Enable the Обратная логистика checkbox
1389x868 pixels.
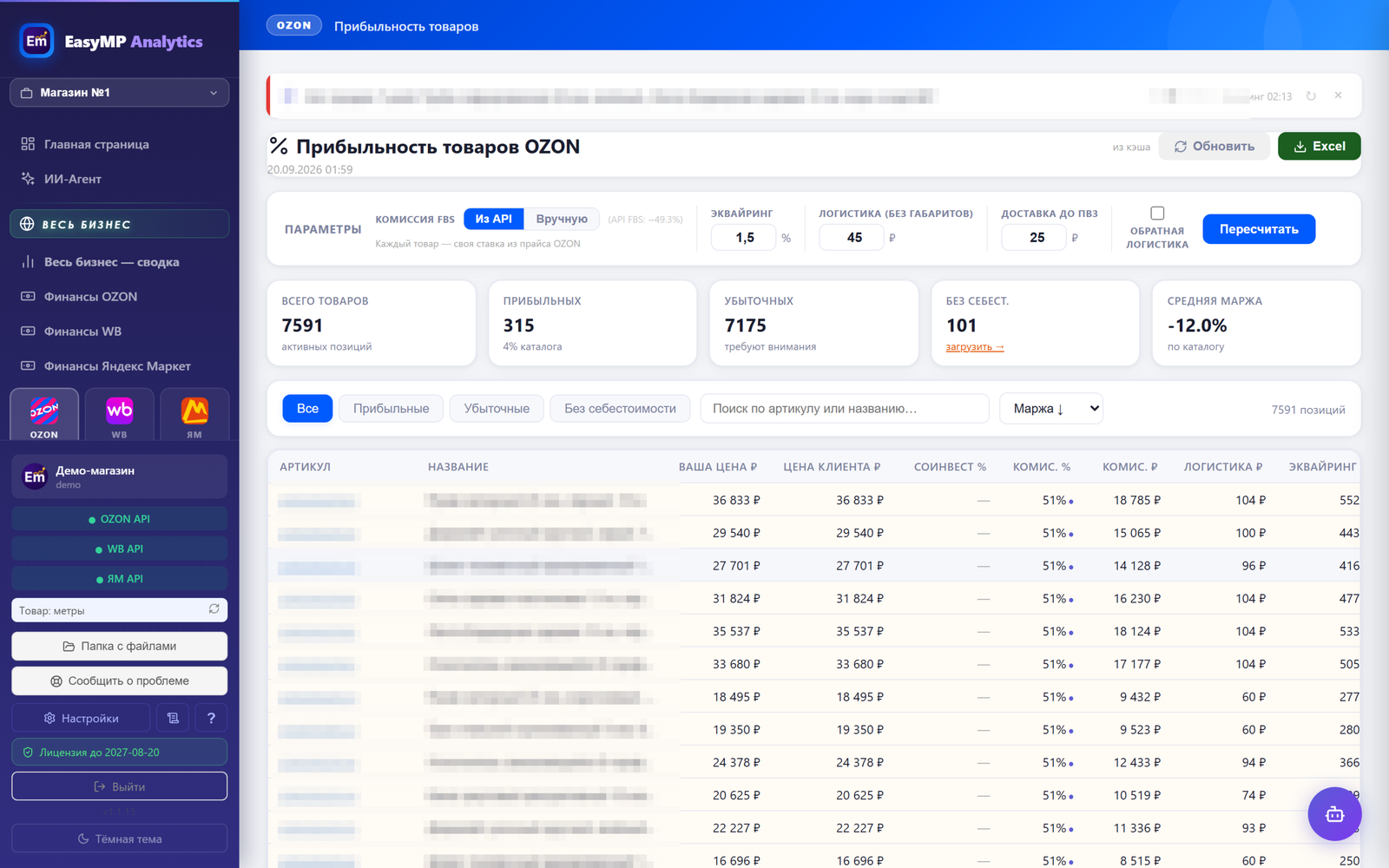(x=1157, y=213)
